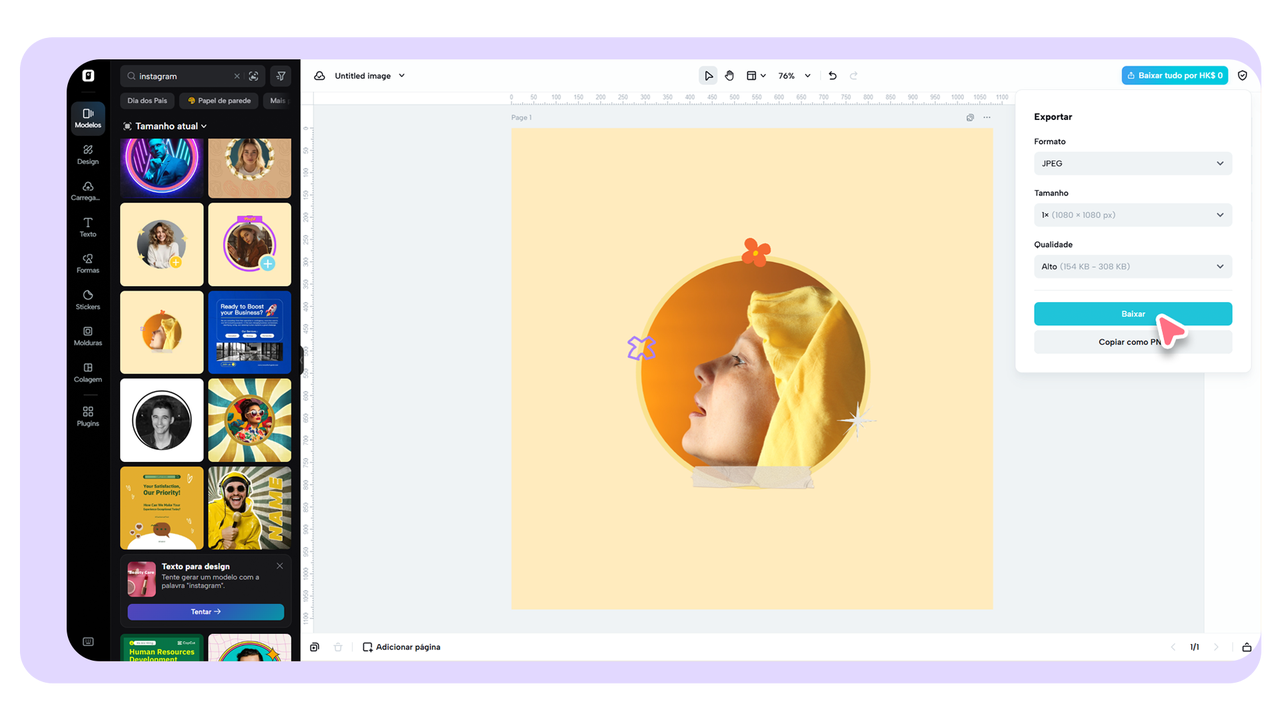Open the layout view options
This screenshot has height=720, width=1280.
(x=756, y=76)
